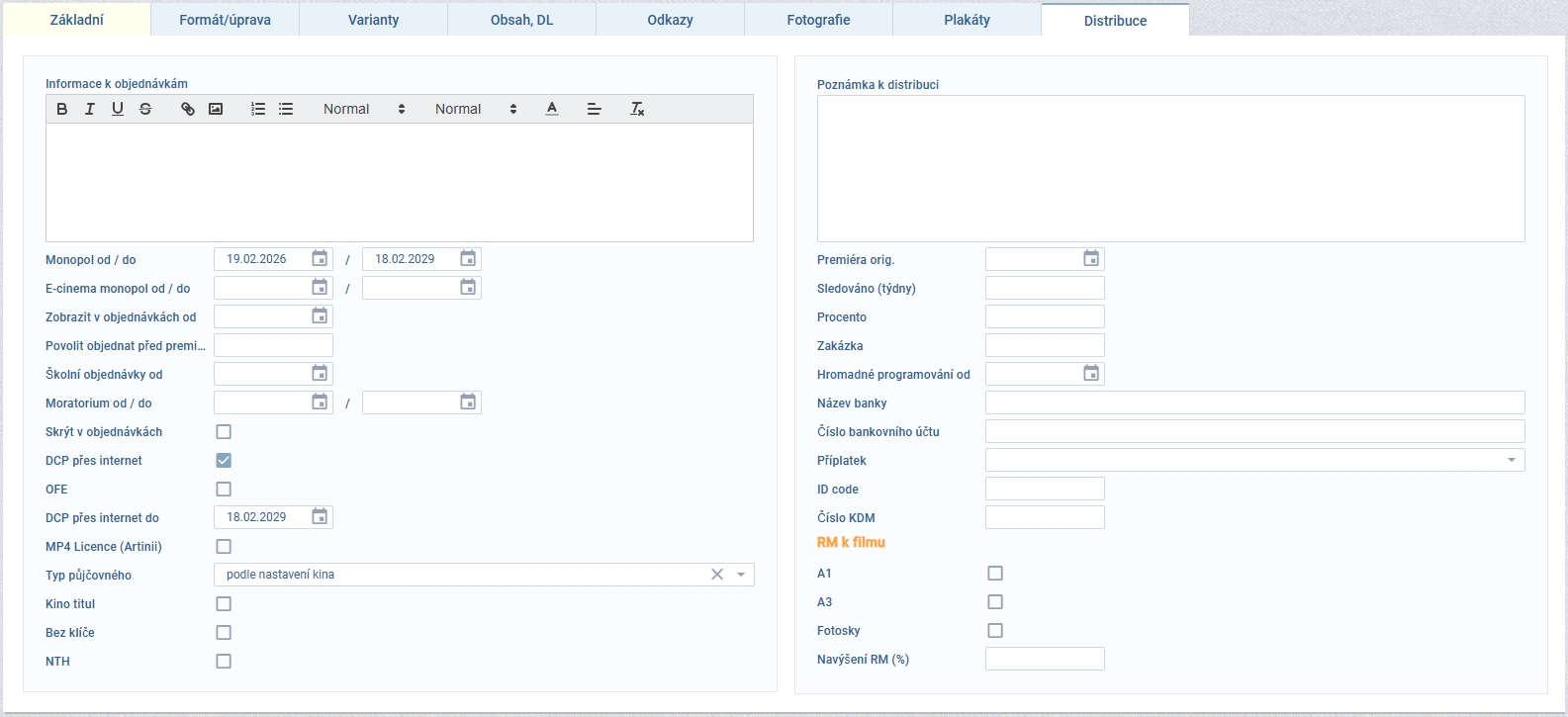Insert an image via the toolbar icon
This screenshot has width=1568, height=717.
(216, 109)
